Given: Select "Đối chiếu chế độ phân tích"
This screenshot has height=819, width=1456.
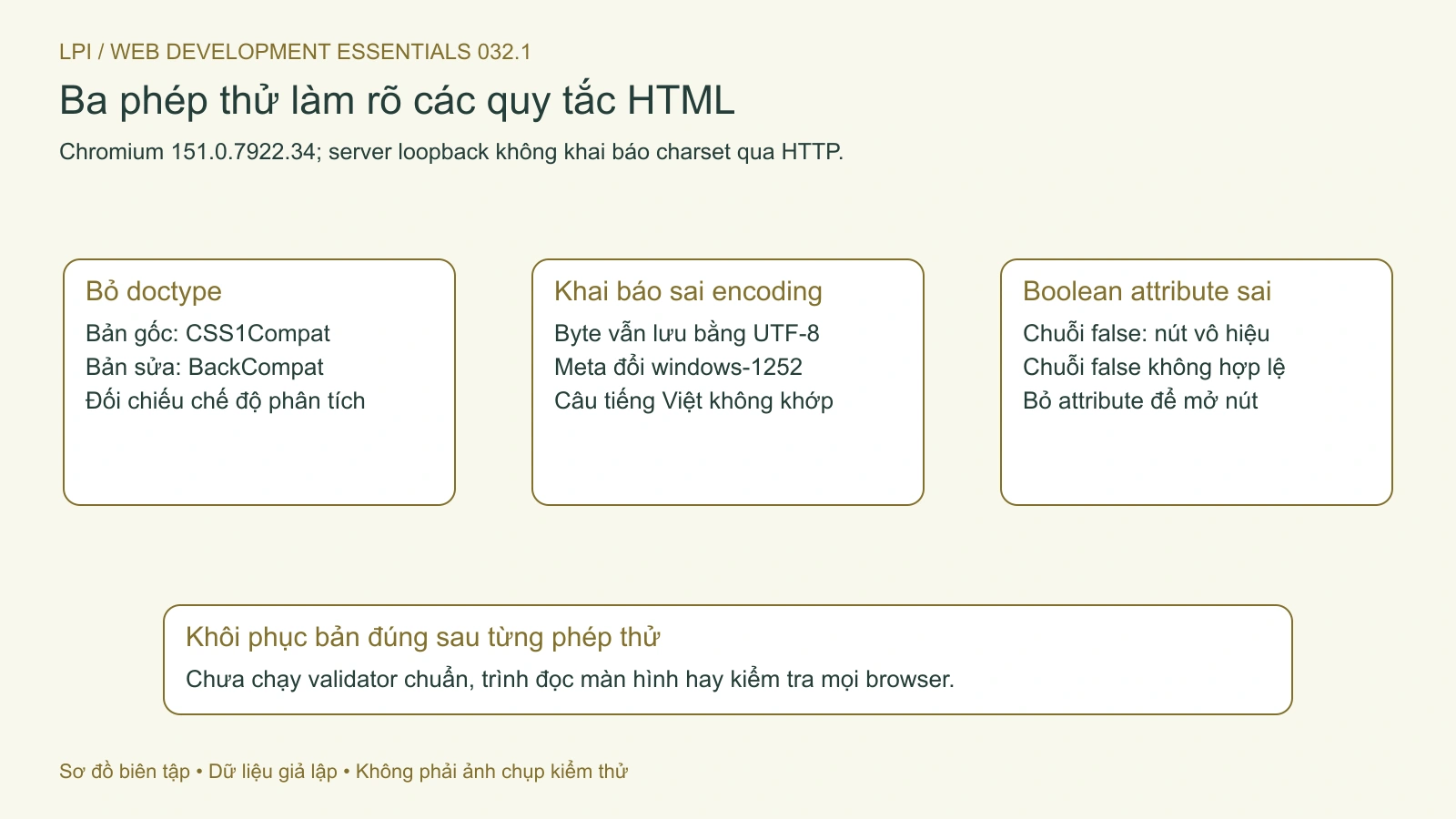Looking at the screenshot, I should click(x=225, y=400).
